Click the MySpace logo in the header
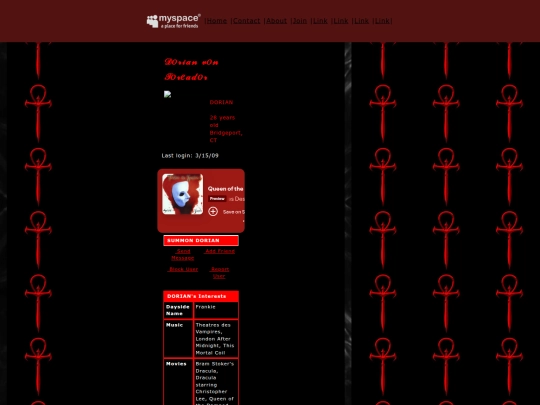Screen dimensions: 540x405 point(174,21)
